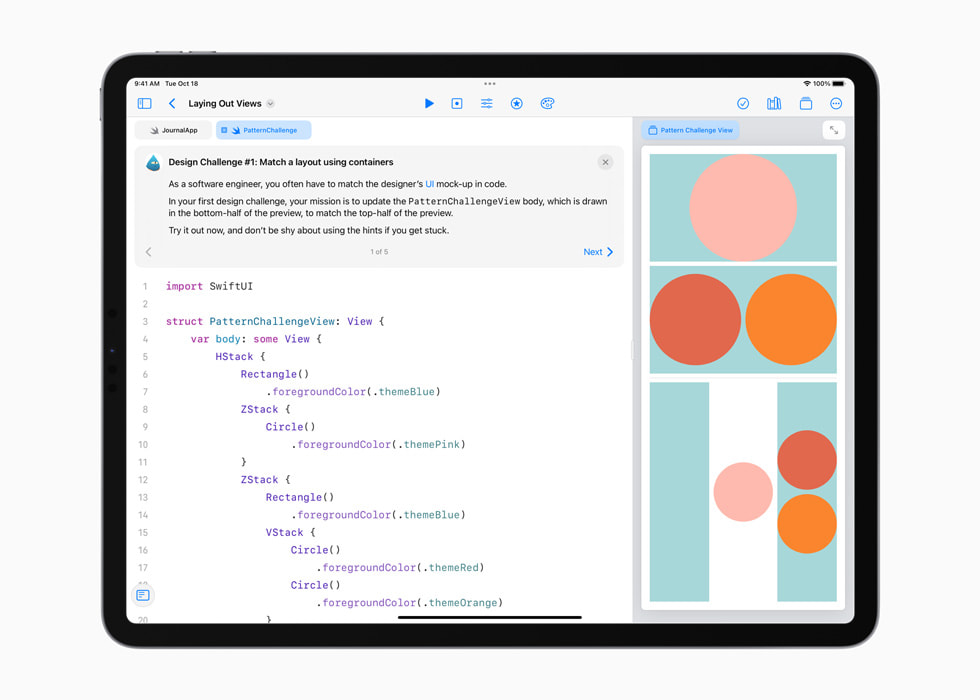Image resolution: width=980 pixels, height=700 pixels.
Task: Open the app preview icon beside Play
Action: pyautogui.click(x=457, y=103)
